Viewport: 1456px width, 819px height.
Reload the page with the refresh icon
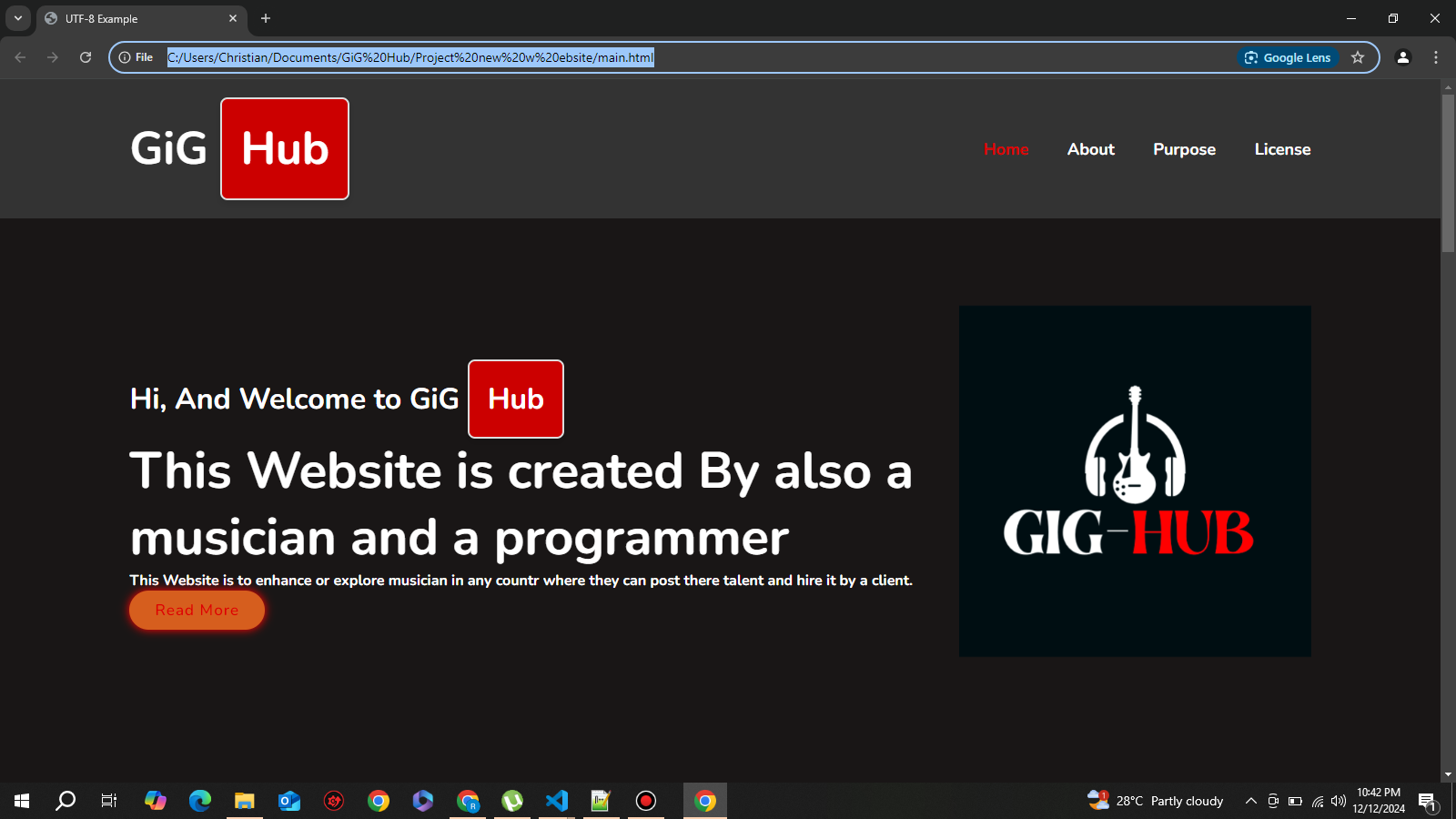tap(86, 57)
